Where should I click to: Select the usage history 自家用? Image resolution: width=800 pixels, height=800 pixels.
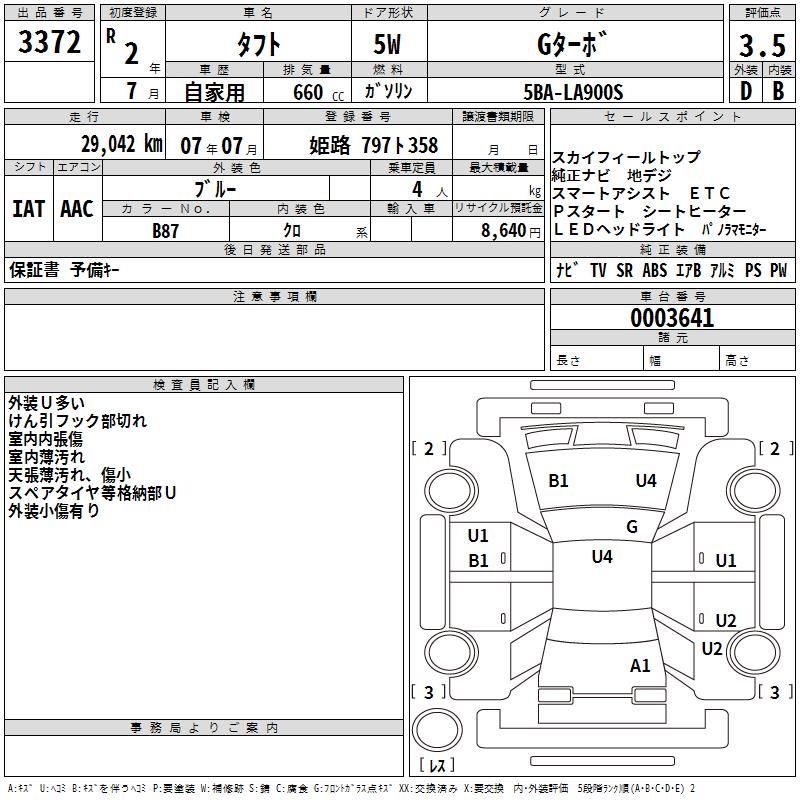click(214, 92)
